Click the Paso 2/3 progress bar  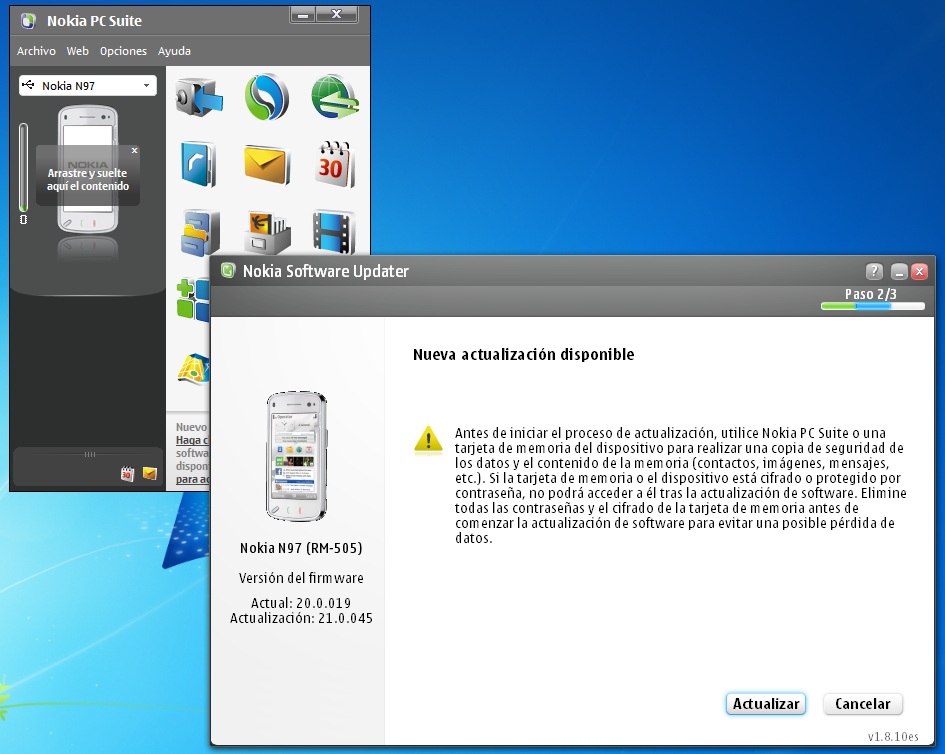pyautogui.click(x=872, y=307)
